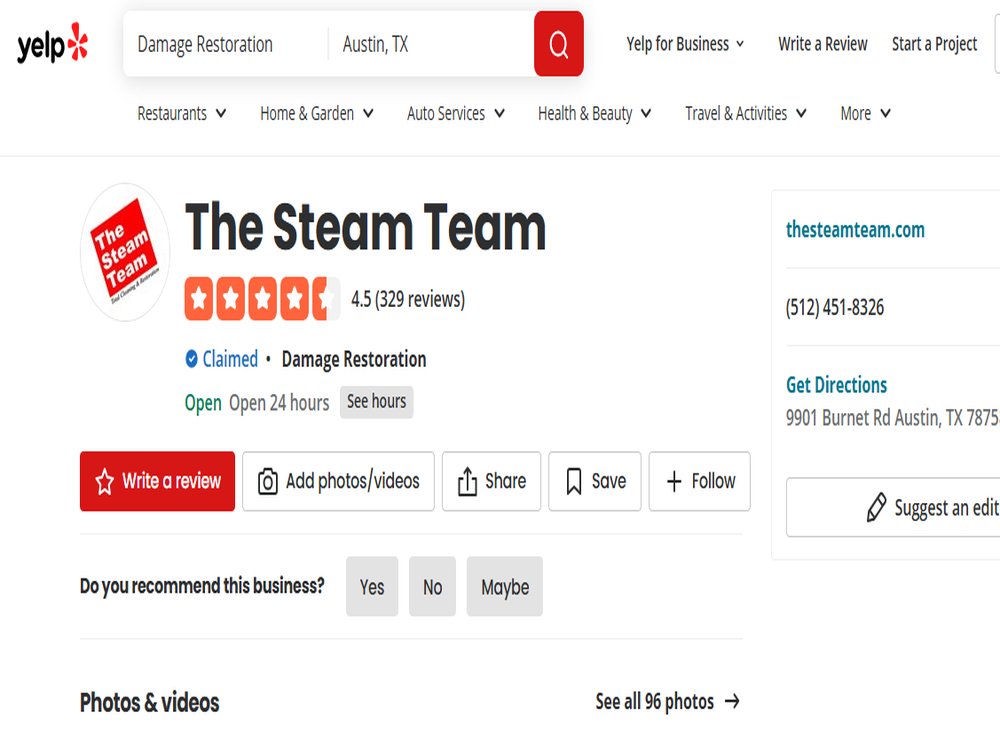Click the camera icon on Add photos/videos
This screenshot has width=1000, height=750.
point(267,482)
